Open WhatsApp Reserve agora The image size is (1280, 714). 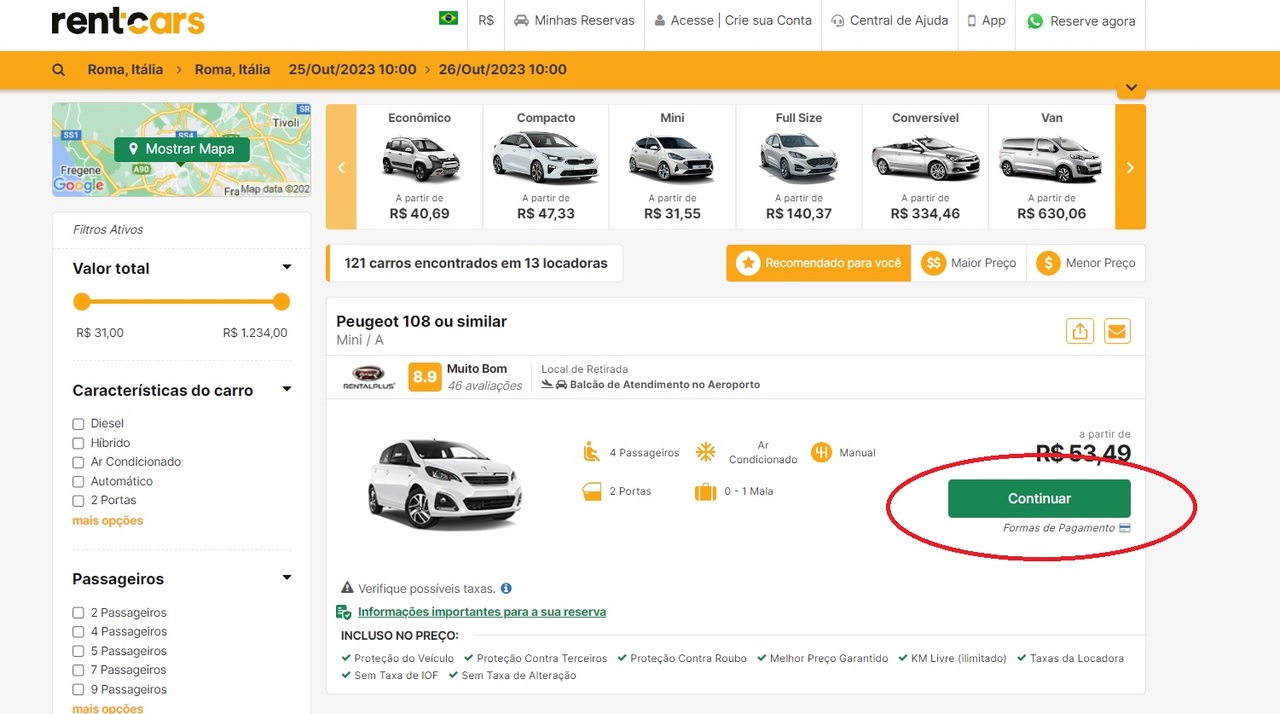(1081, 21)
